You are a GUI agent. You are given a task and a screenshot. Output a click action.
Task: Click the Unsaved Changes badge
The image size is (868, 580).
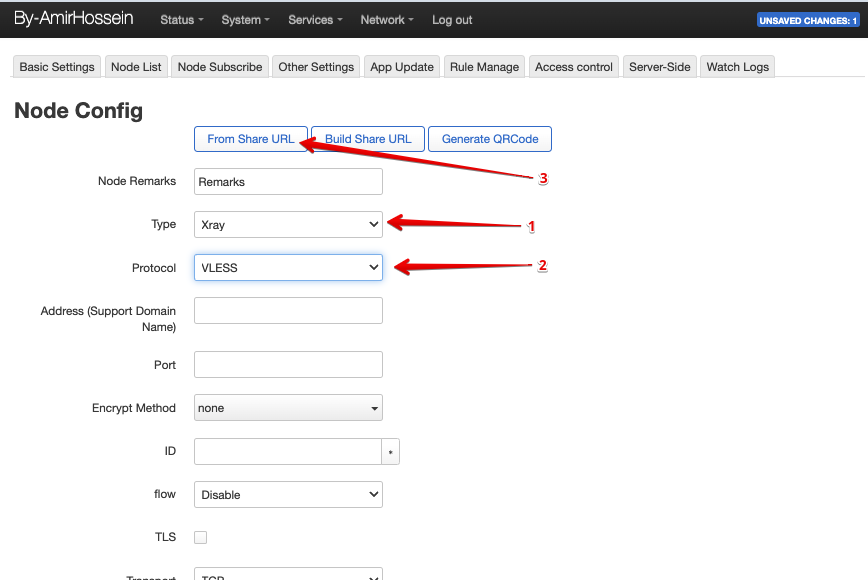[x=808, y=20]
